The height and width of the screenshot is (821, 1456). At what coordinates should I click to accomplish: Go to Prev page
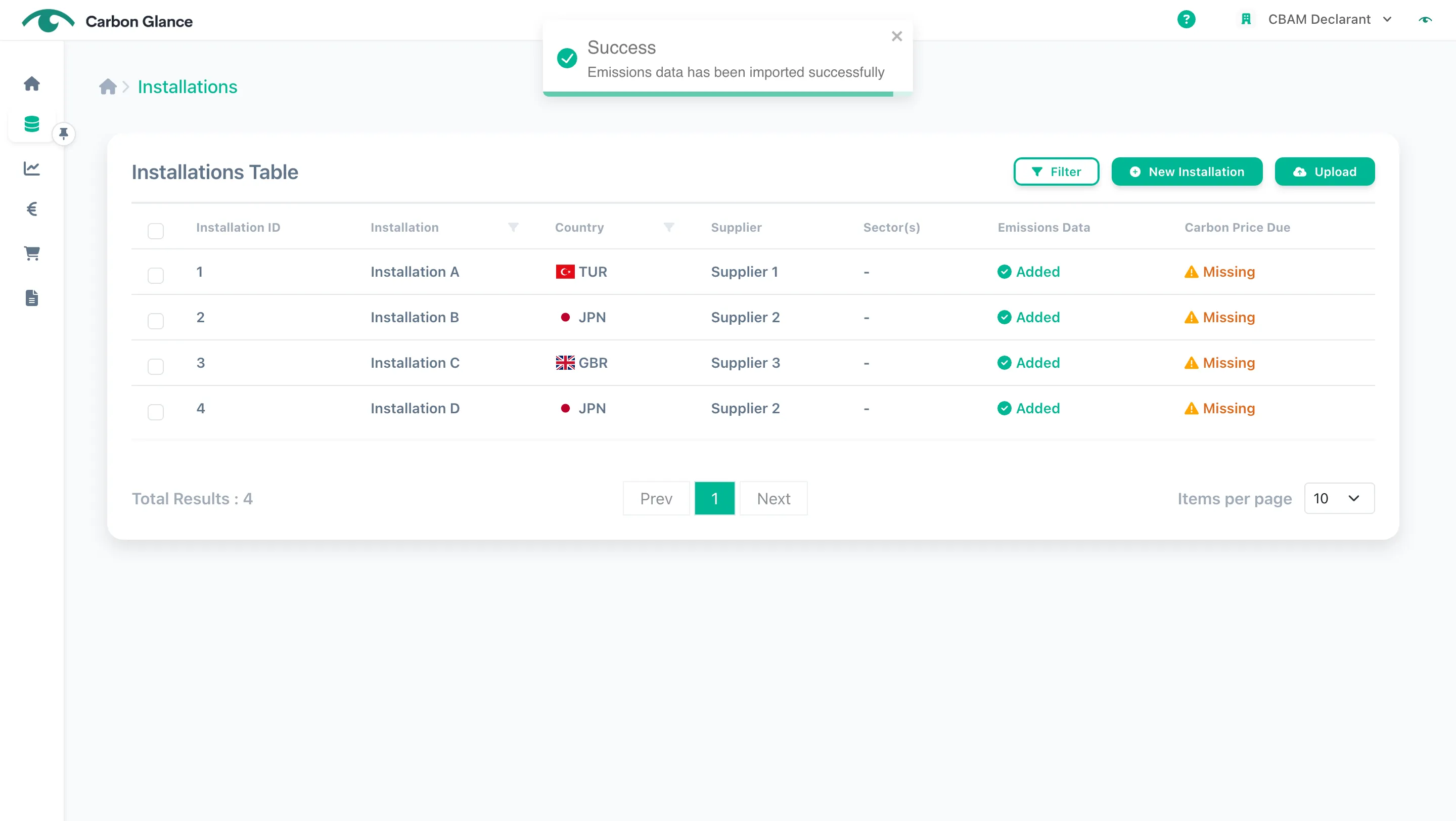(x=656, y=498)
